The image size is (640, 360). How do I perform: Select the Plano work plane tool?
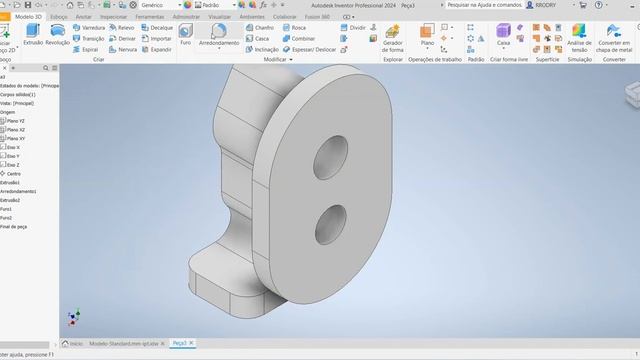(x=427, y=34)
